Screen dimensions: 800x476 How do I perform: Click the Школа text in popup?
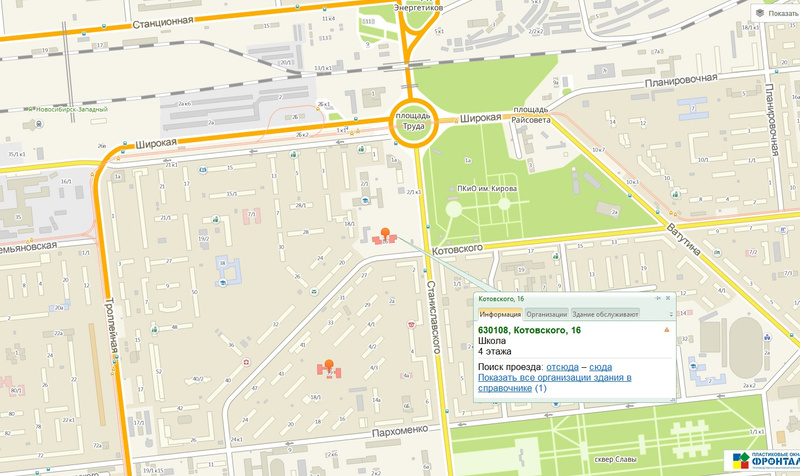click(492, 341)
